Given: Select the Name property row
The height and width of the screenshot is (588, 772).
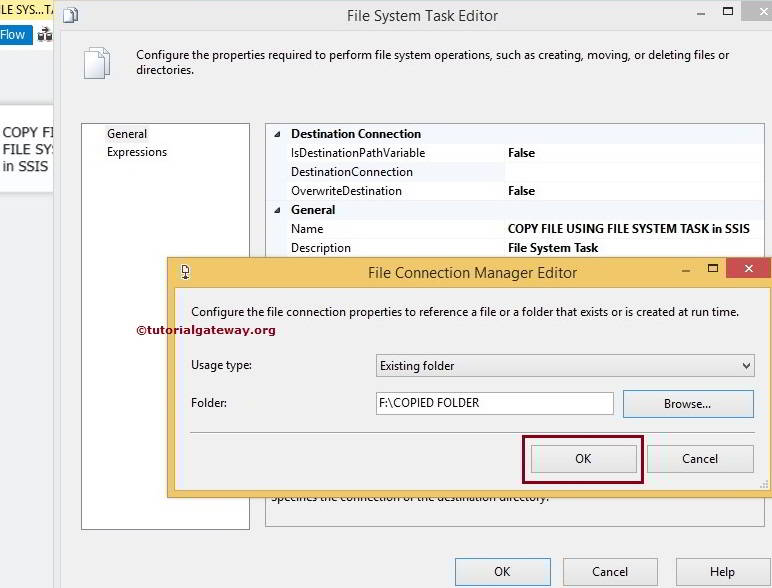Looking at the screenshot, I should 307,229.
